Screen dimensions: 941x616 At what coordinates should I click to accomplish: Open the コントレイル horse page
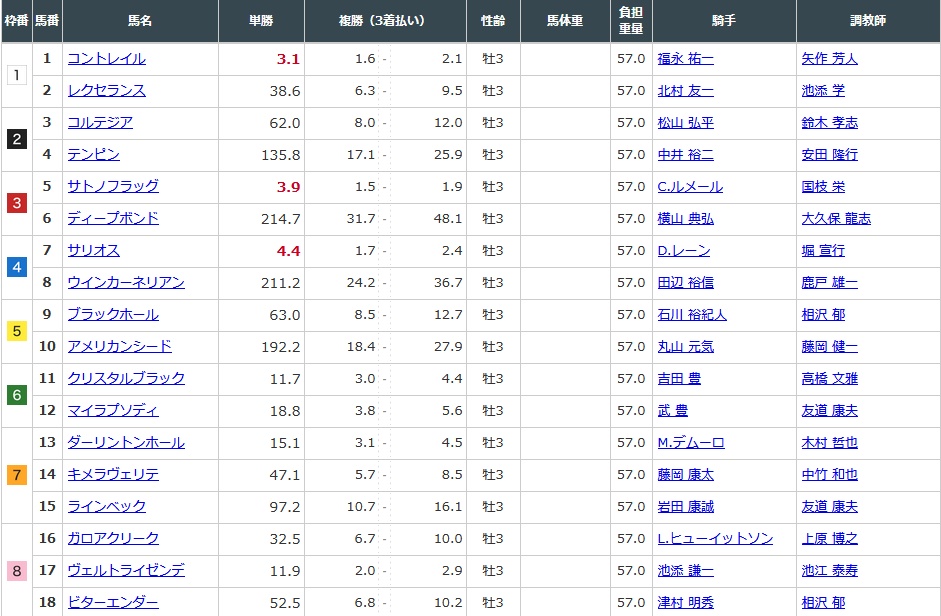click(106, 59)
